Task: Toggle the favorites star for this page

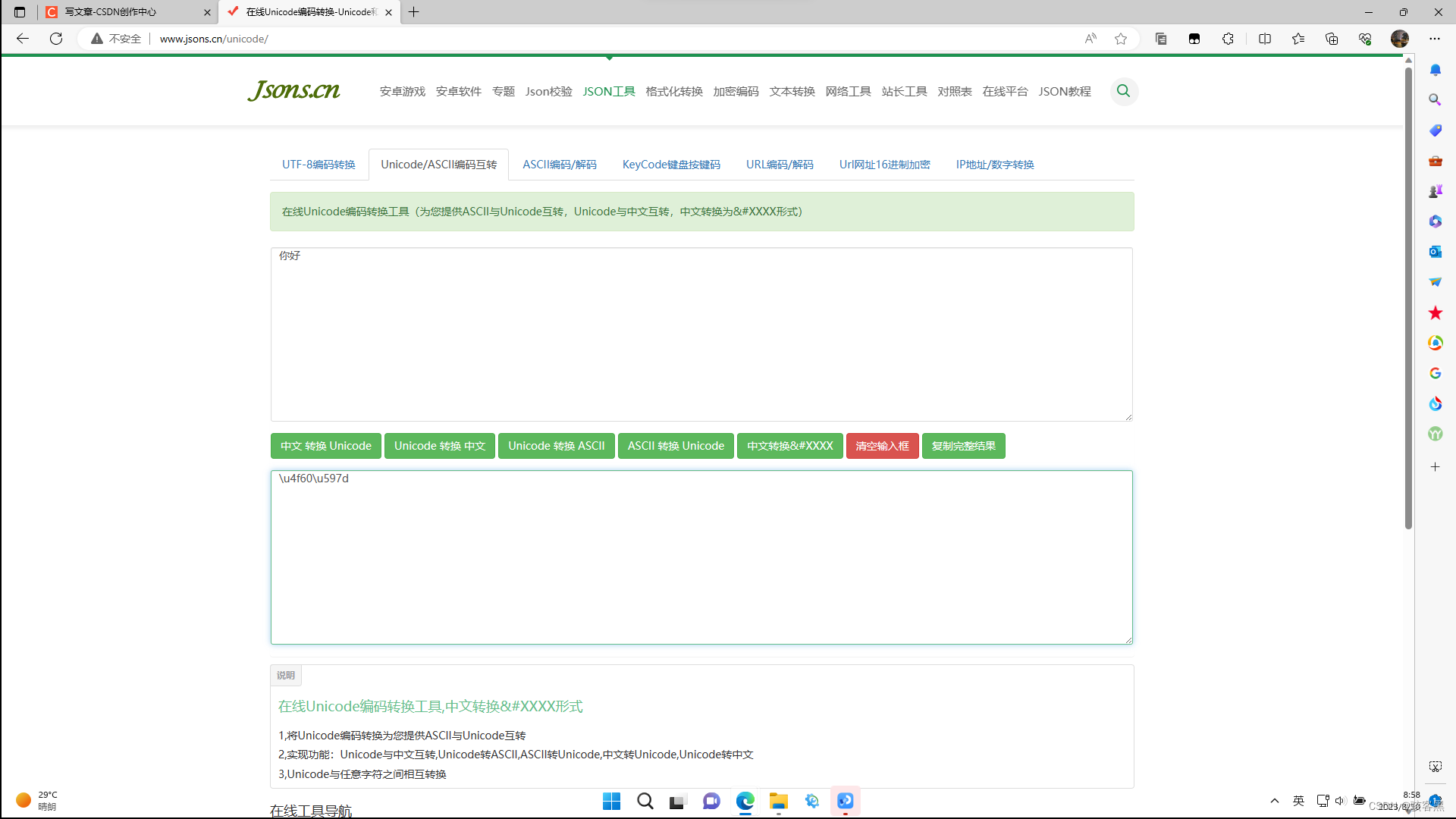Action: pyautogui.click(x=1121, y=39)
